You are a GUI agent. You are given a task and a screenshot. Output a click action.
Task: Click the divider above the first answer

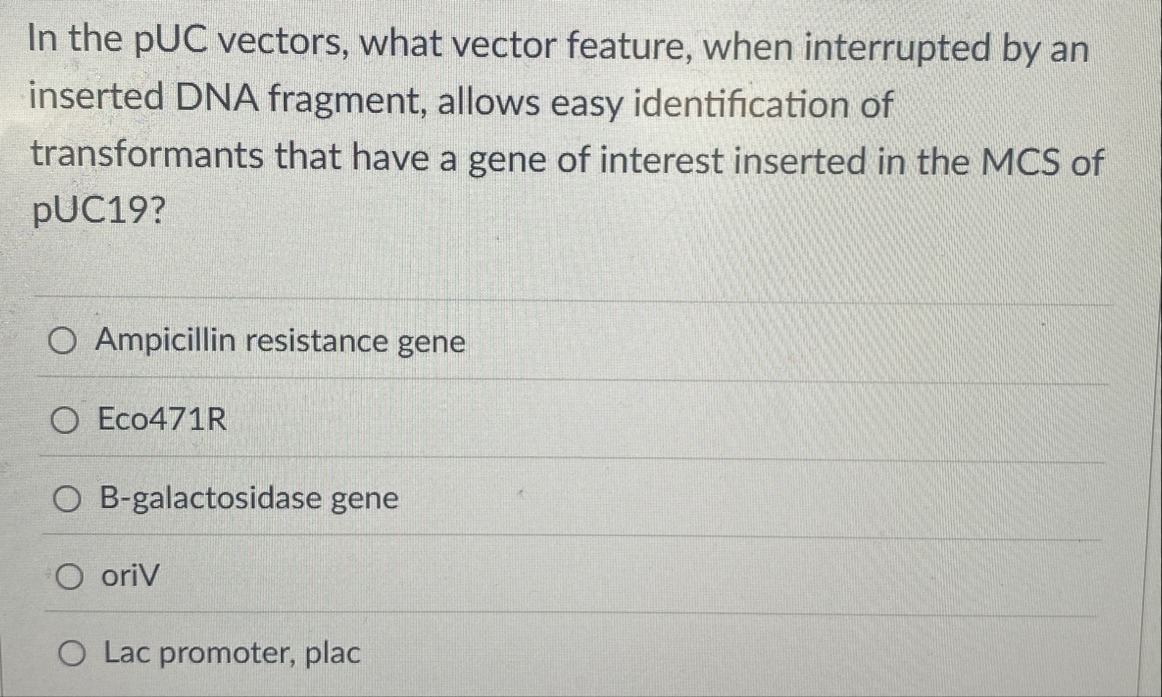[576, 297]
